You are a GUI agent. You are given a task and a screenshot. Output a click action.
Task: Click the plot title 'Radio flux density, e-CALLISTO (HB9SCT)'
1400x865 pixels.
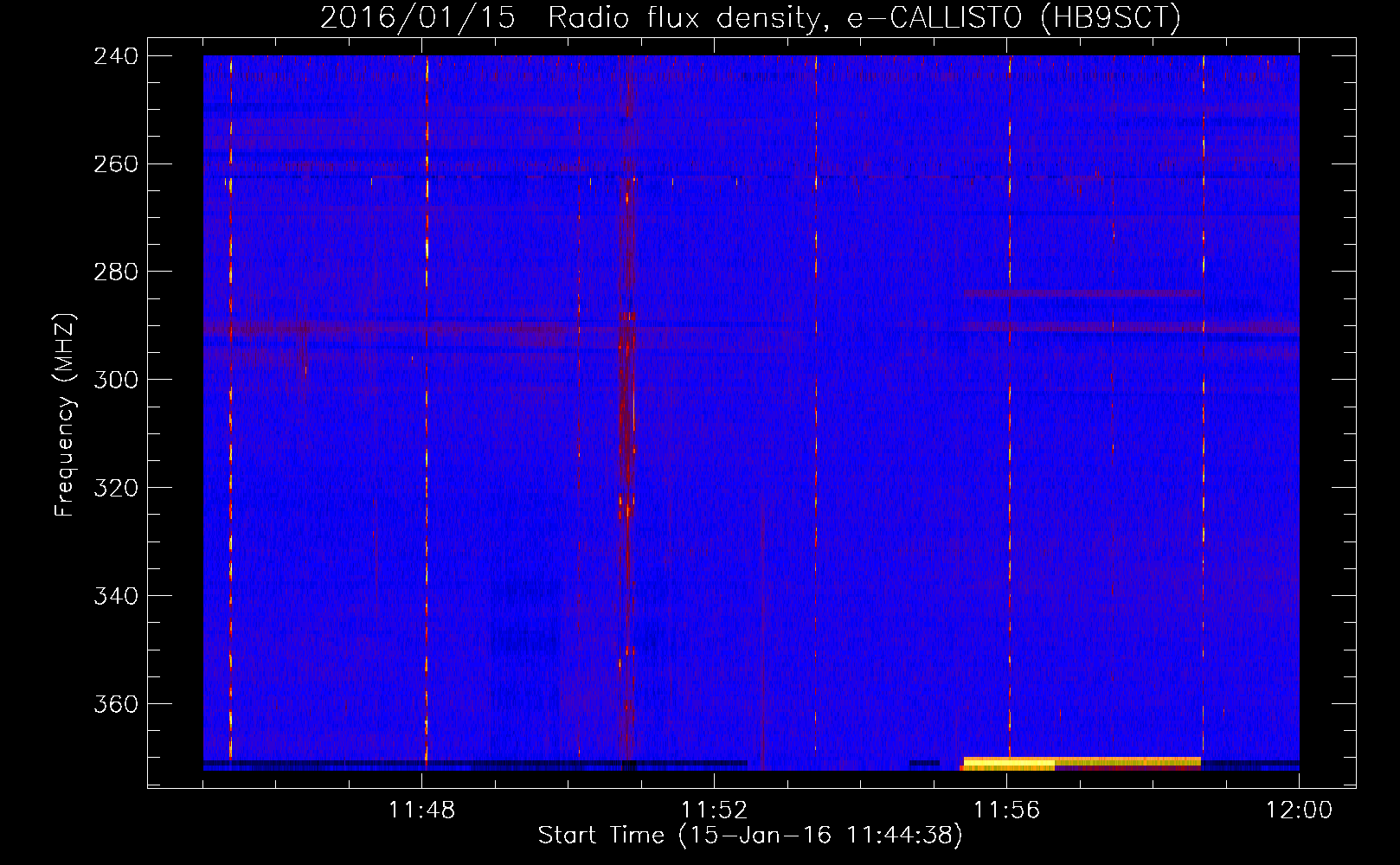pos(864,17)
